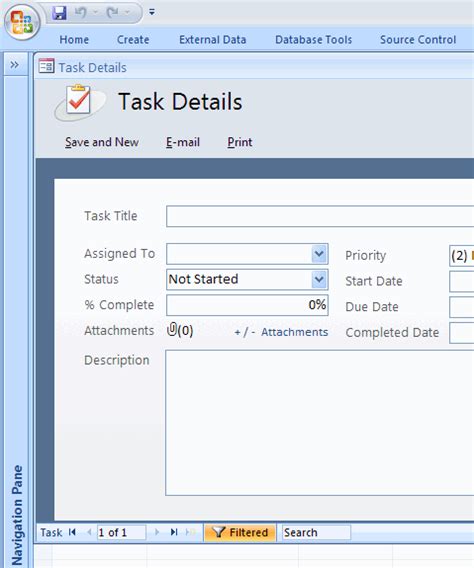Click the Task Details document tab

pyautogui.click(x=93, y=67)
